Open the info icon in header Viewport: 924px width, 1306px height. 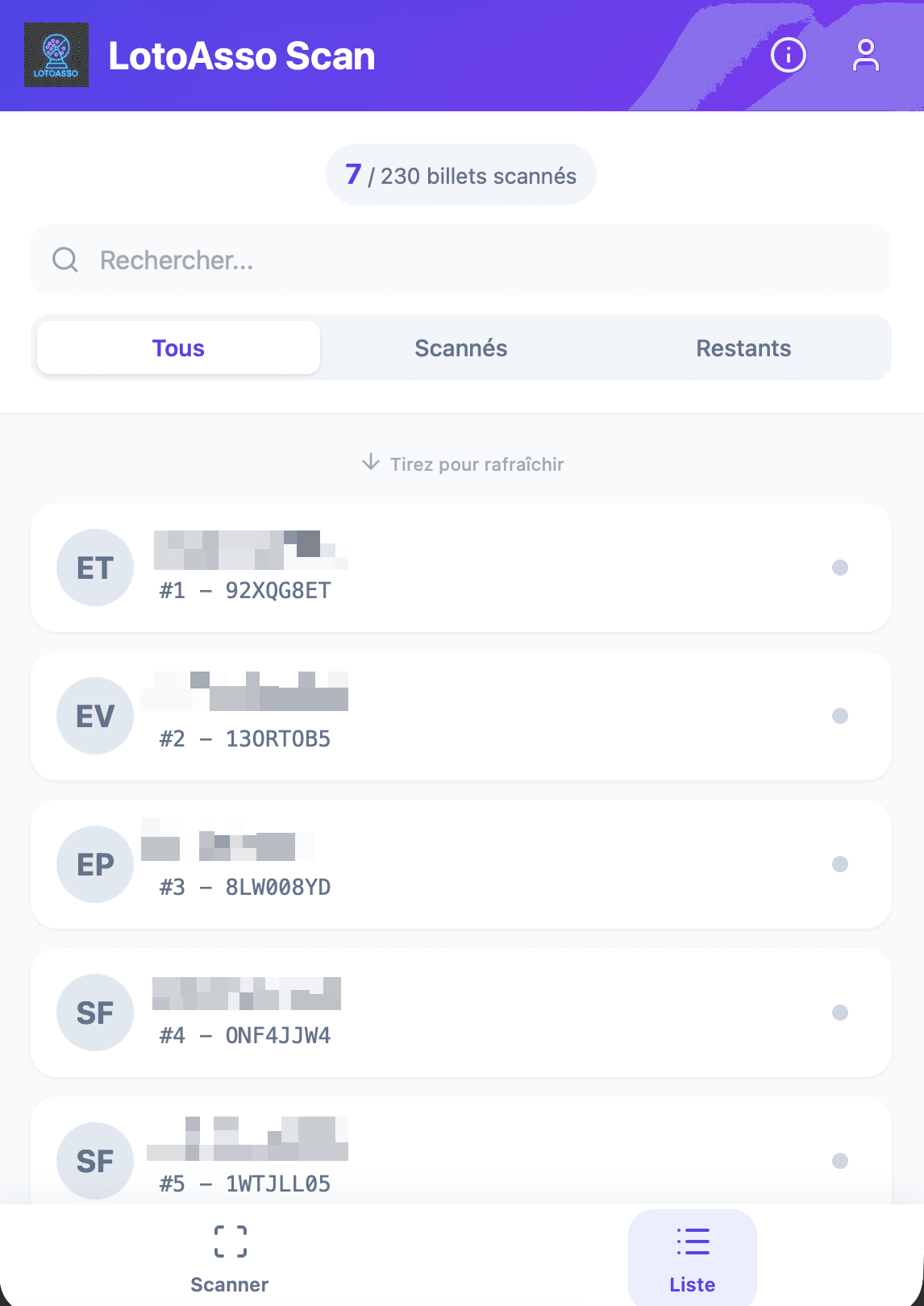click(788, 56)
